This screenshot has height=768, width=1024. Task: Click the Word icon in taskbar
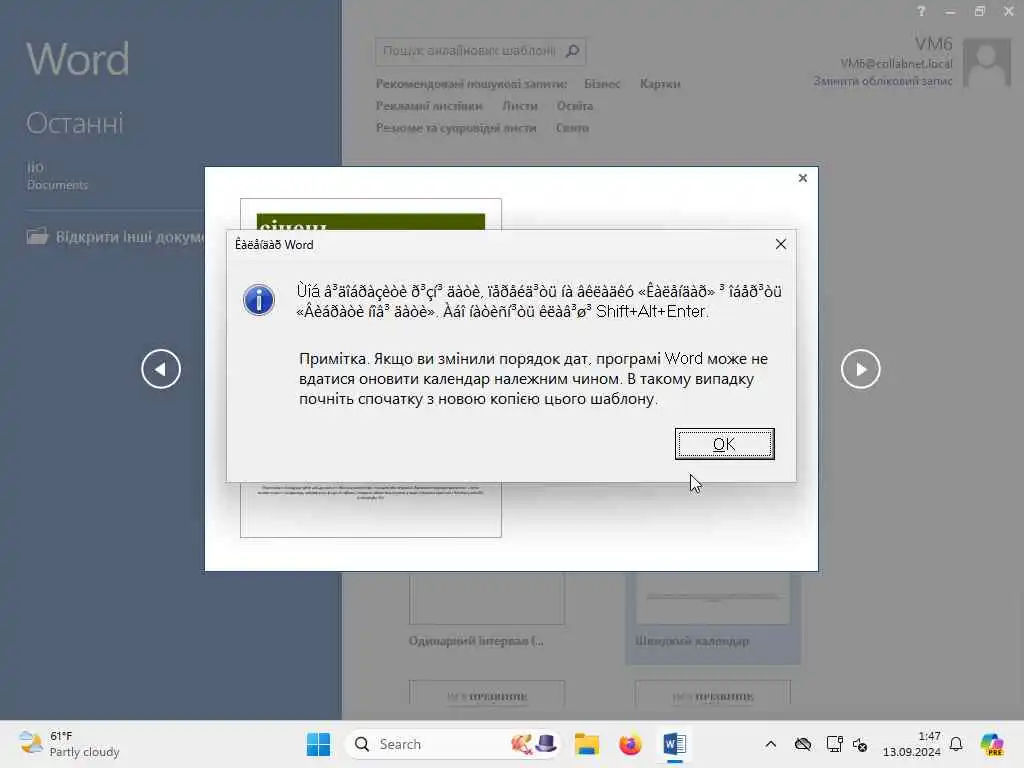(x=674, y=744)
